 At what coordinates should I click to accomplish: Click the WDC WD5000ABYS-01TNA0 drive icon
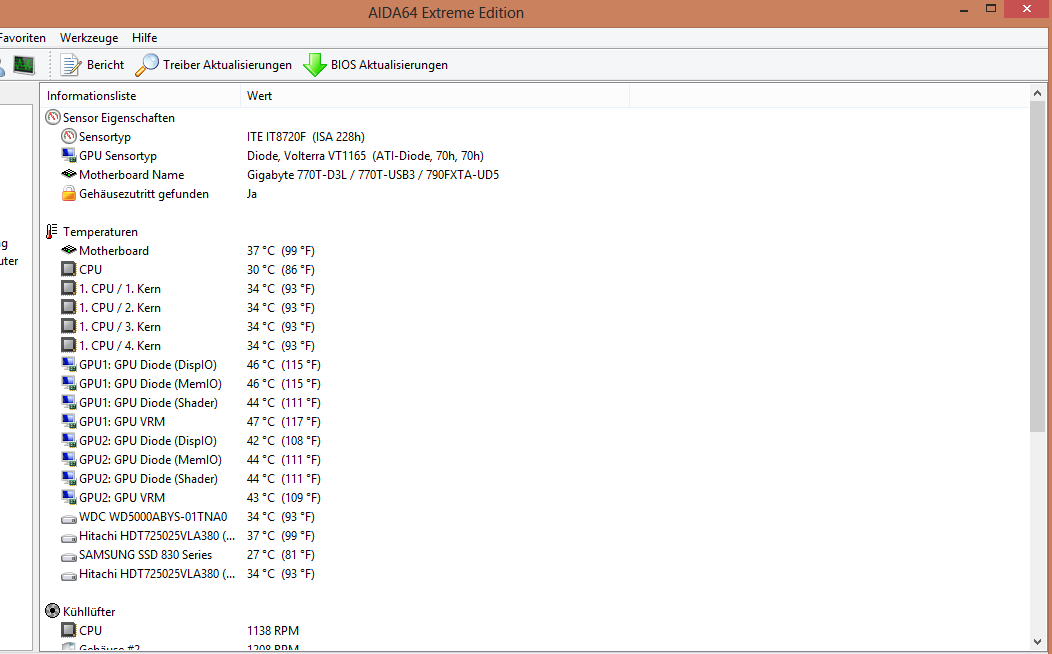[68, 518]
